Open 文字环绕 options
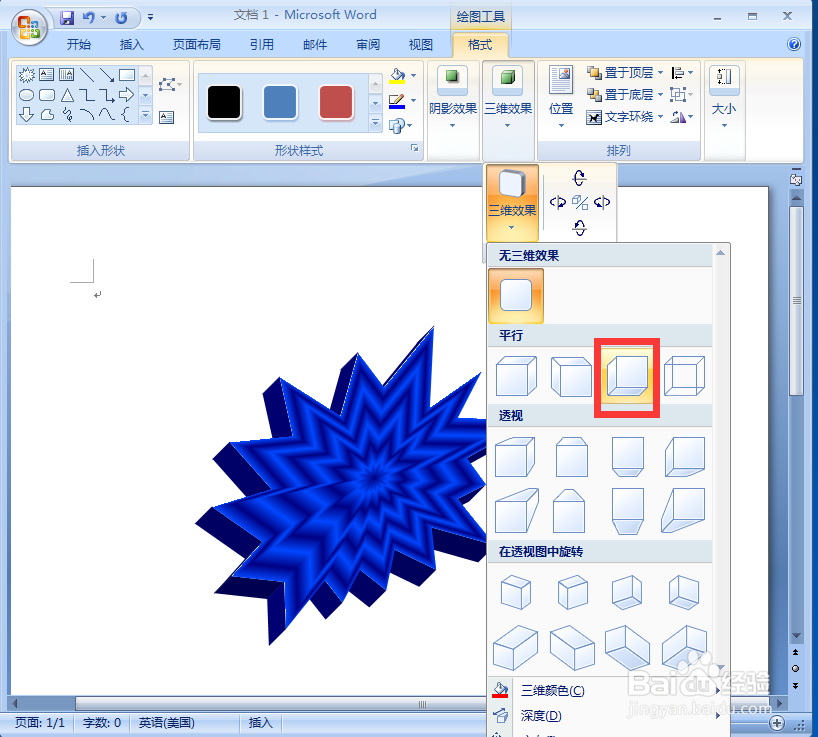The height and width of the screenshot is (737, 818). 624,117
